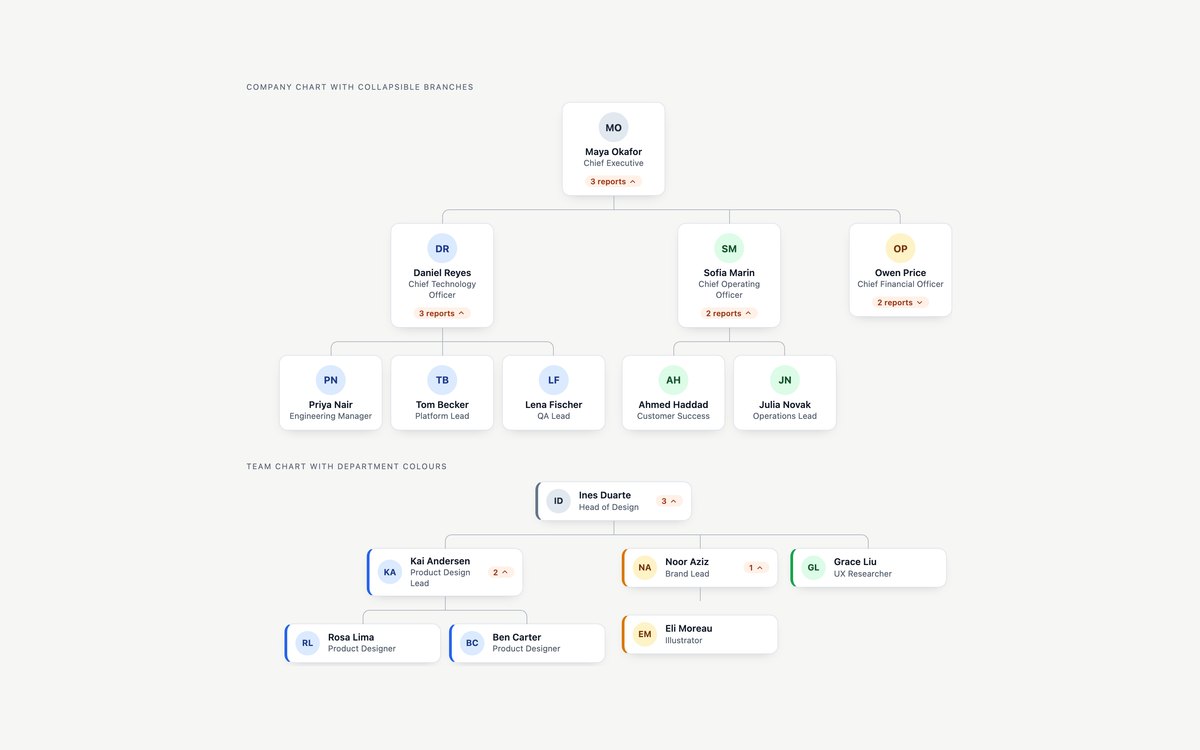Click the Operations Lead title
This screenshot has width=1200, height=750.
785,416
